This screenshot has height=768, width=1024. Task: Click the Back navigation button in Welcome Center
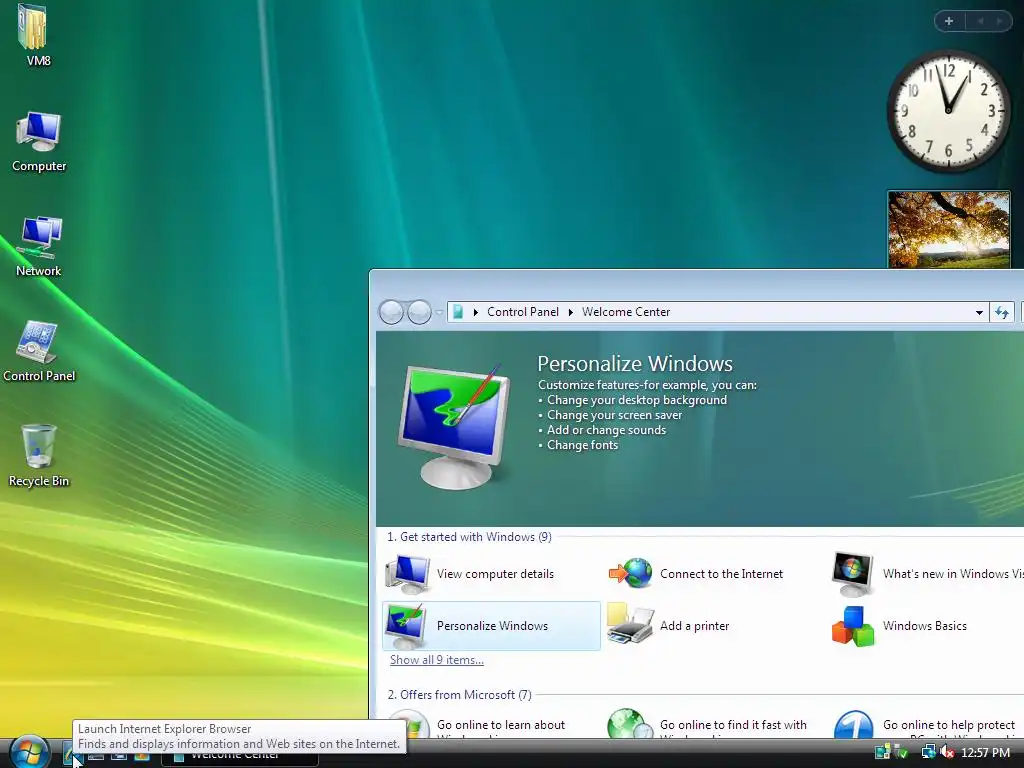391,312
